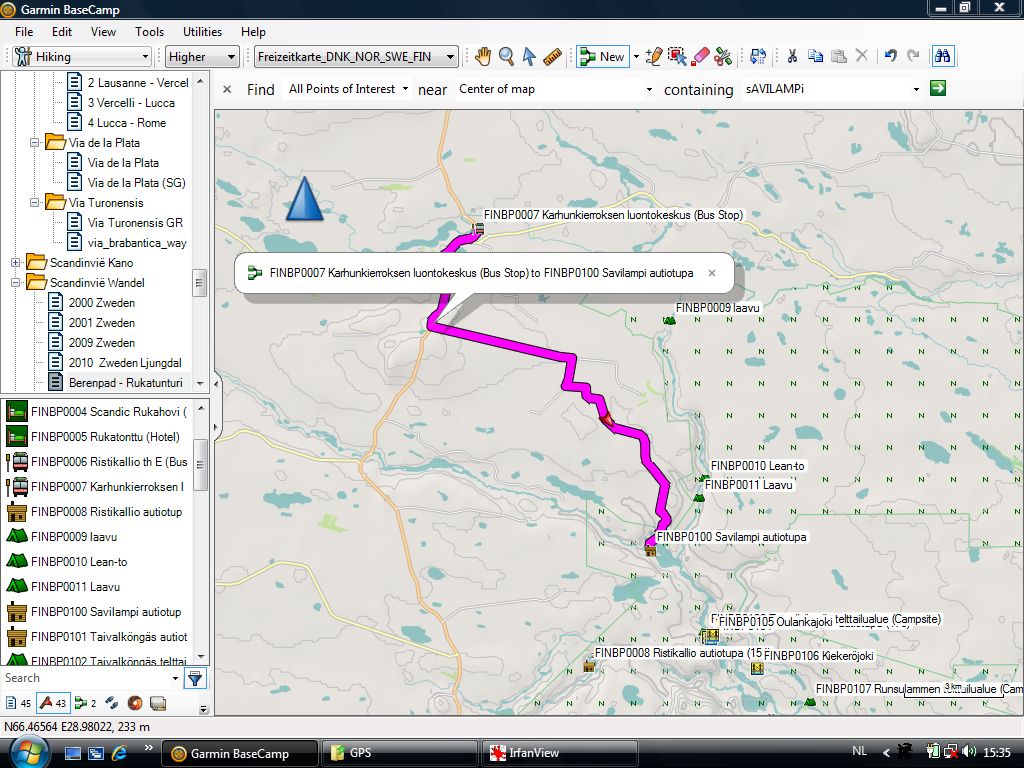Select the Pan hand tool
The width and height of the screenshot is (1024, 768).
coord(483,57)
